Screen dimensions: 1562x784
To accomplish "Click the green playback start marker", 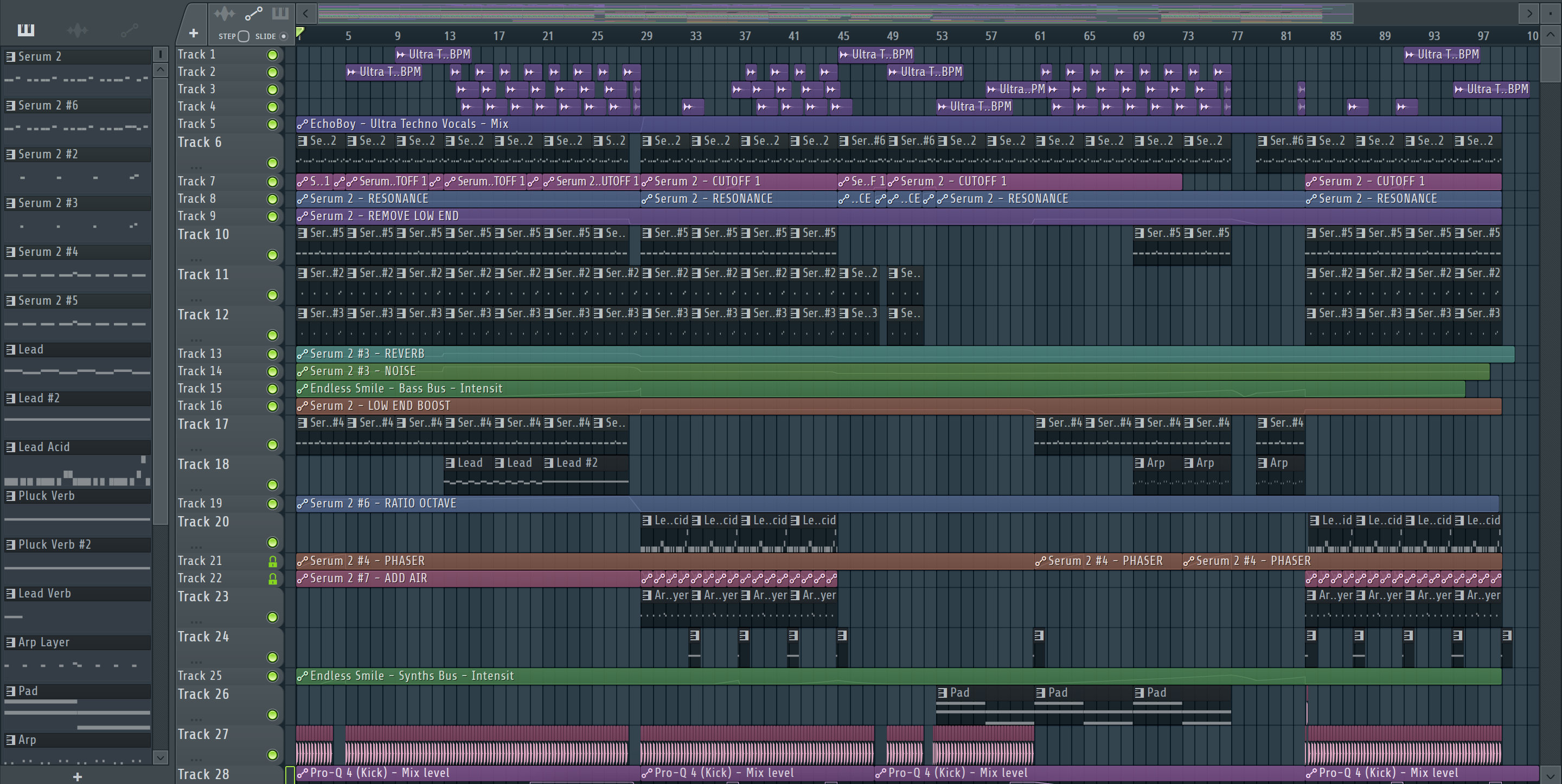I will point(300,33).
